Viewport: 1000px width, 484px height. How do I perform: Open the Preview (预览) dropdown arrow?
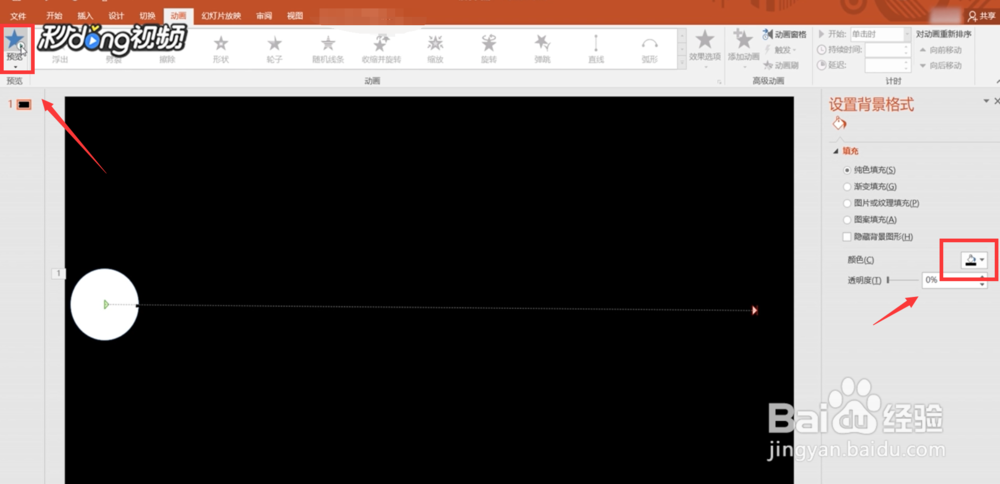coord(15,66)
